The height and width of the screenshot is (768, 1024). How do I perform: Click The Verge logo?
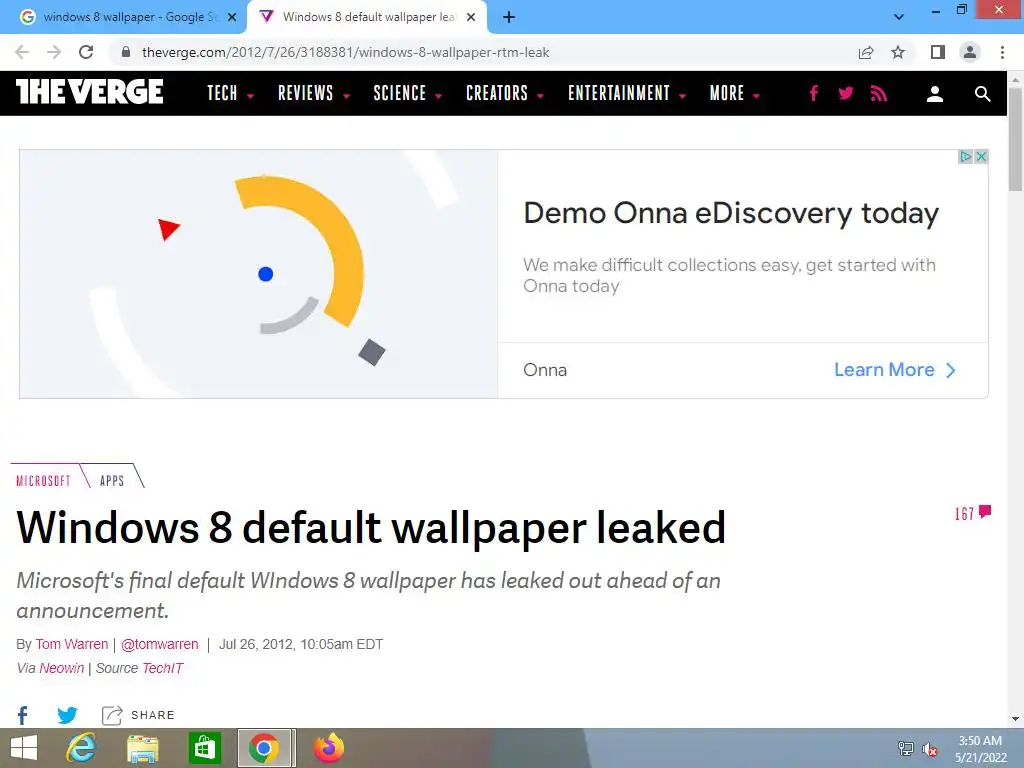click(89, 91)
